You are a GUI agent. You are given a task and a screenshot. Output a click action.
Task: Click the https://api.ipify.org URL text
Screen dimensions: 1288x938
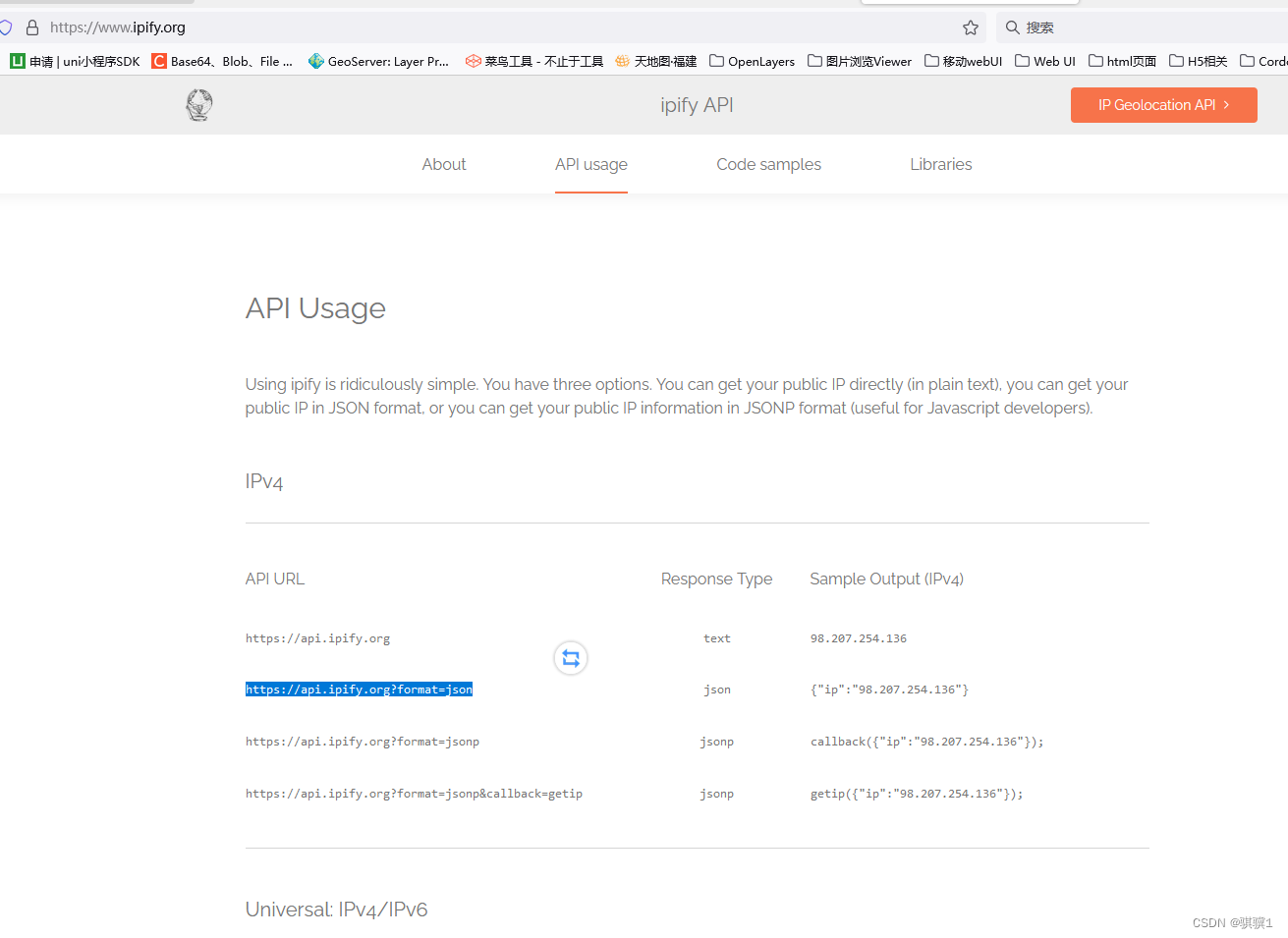click(x=318, y=638)
